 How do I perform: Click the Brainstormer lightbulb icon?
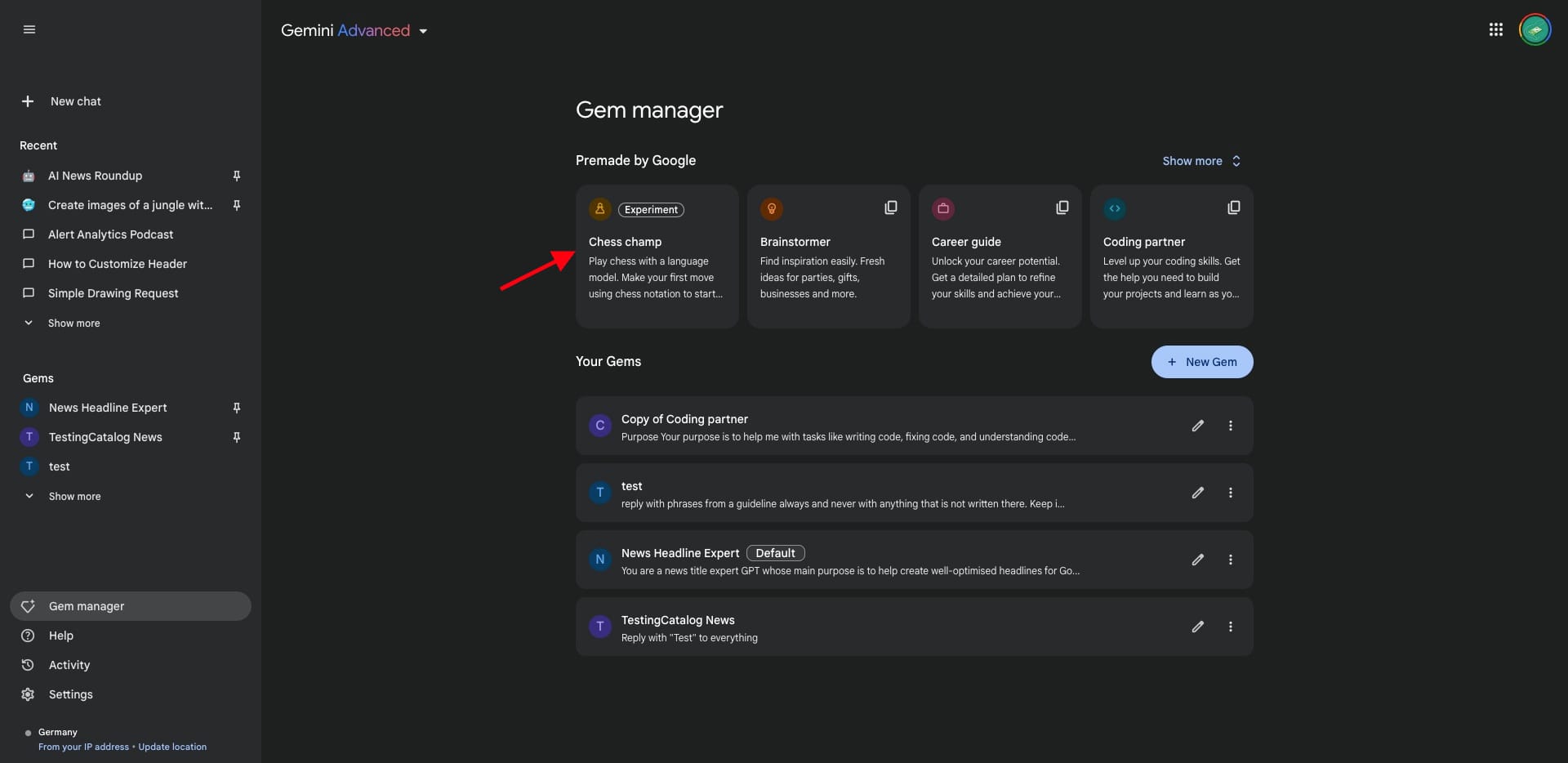pos(772,209)
